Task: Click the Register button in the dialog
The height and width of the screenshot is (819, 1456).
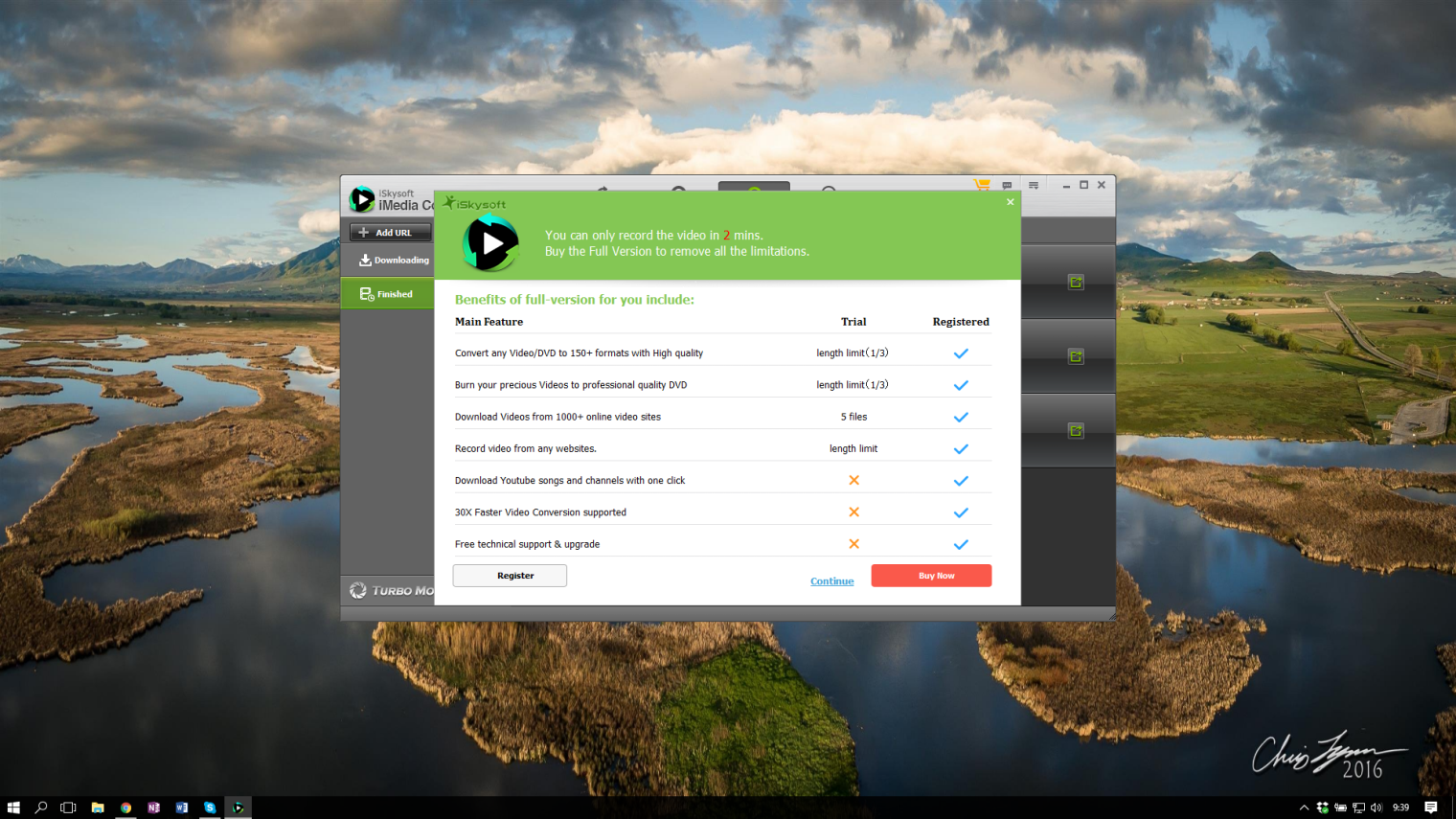Action: pyautogui.click(x=510, y=576)
